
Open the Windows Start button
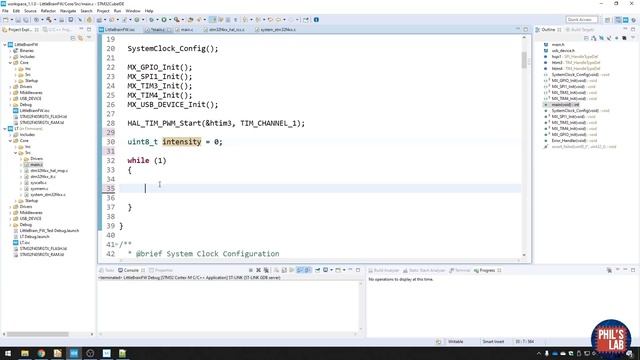[x=8, y=353]
